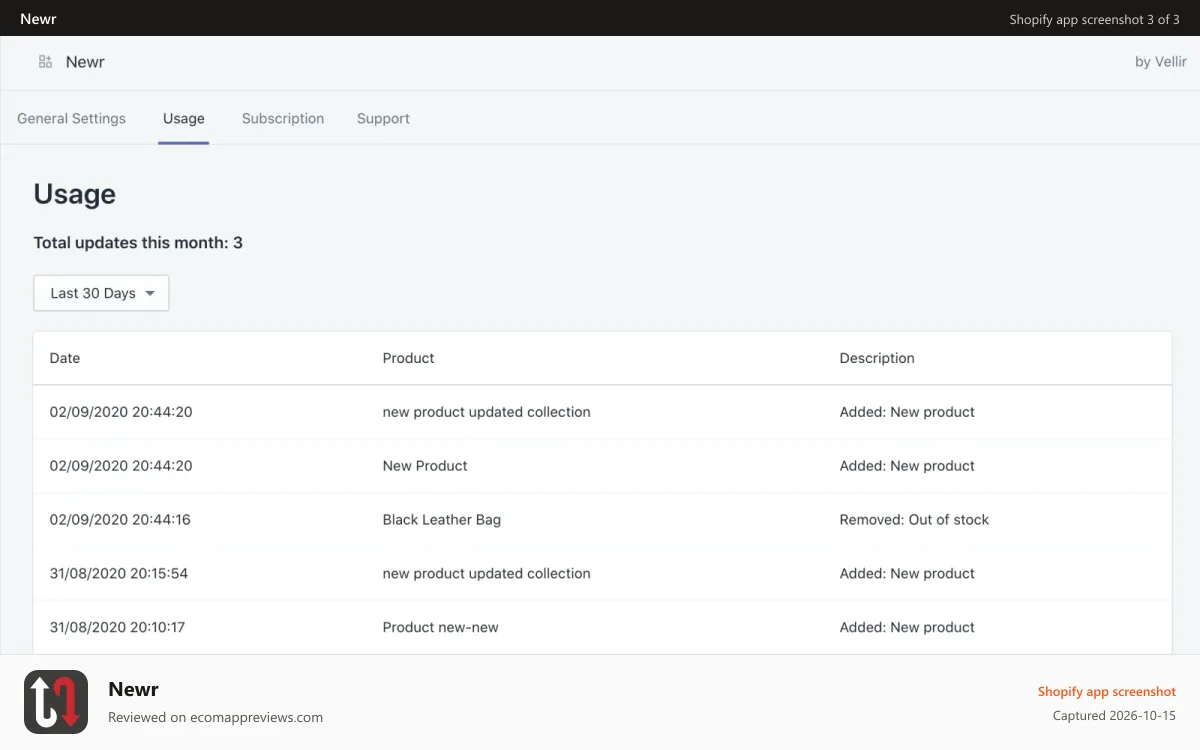This screenshot has width=1200, height=750.
Task: Expand the Last 30 Days dropdown
Action: tap(101, 293)
